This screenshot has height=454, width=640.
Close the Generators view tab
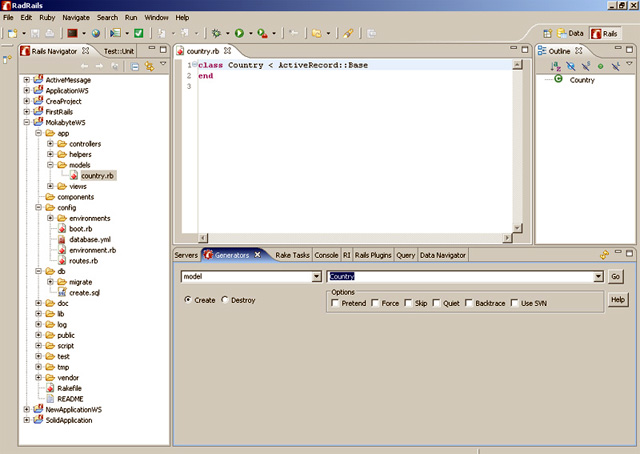tap(258, 255)
